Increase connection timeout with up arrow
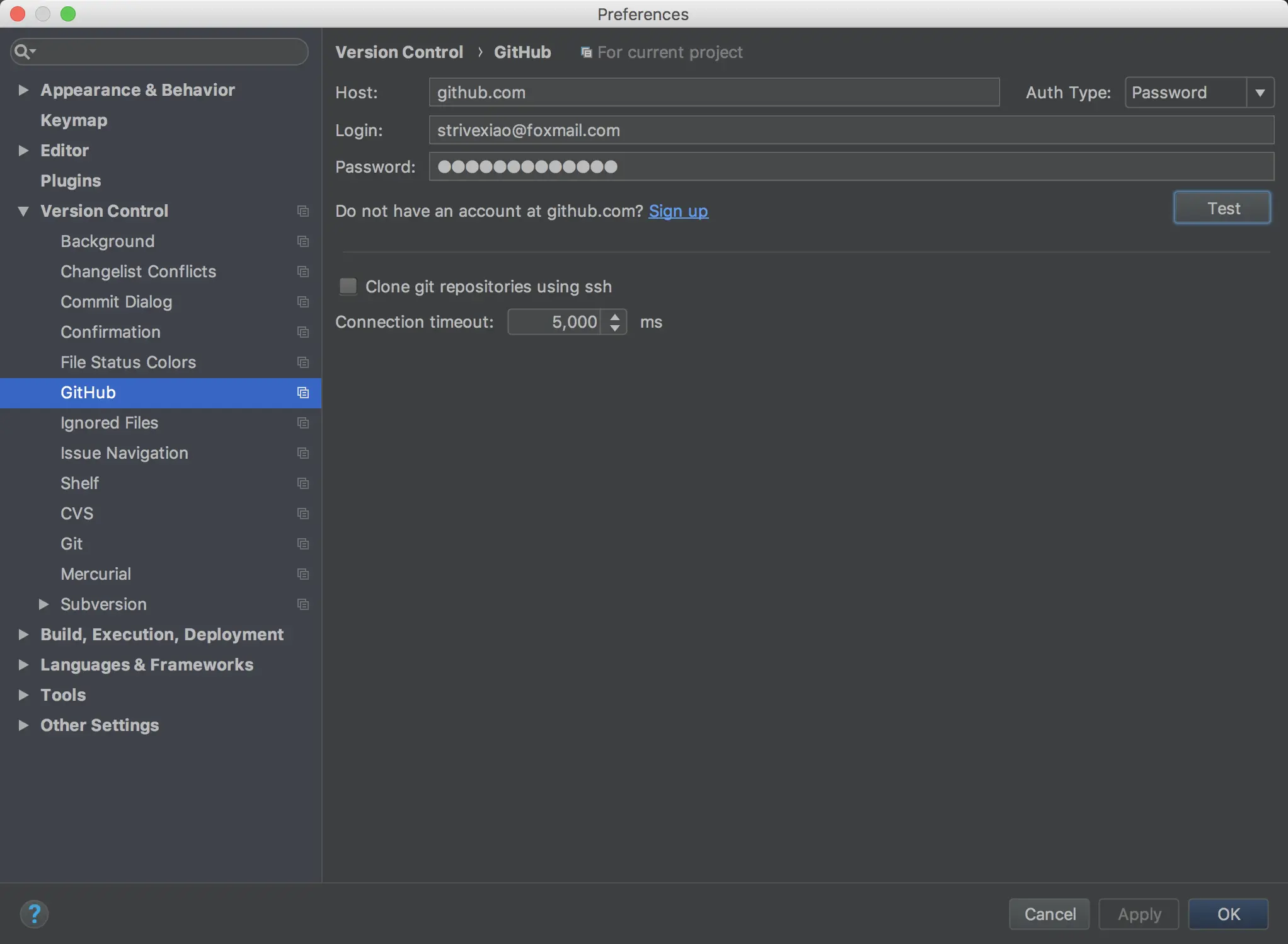The width and height of the screenshot is (1288, 944). coord(615,316)
